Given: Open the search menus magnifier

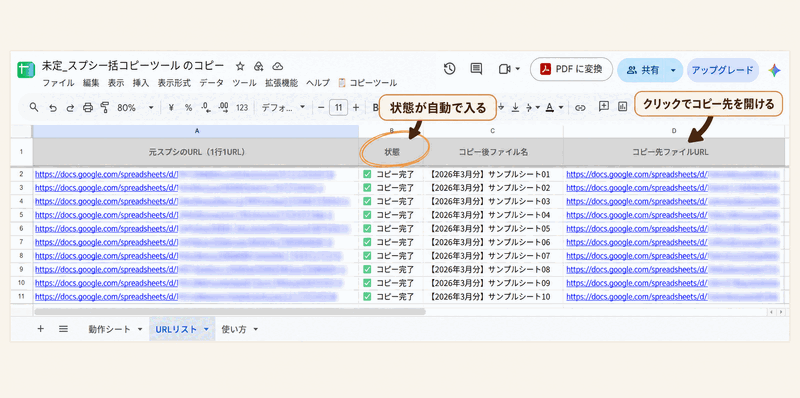Looking at the screenshot, I should coord(34,107).
